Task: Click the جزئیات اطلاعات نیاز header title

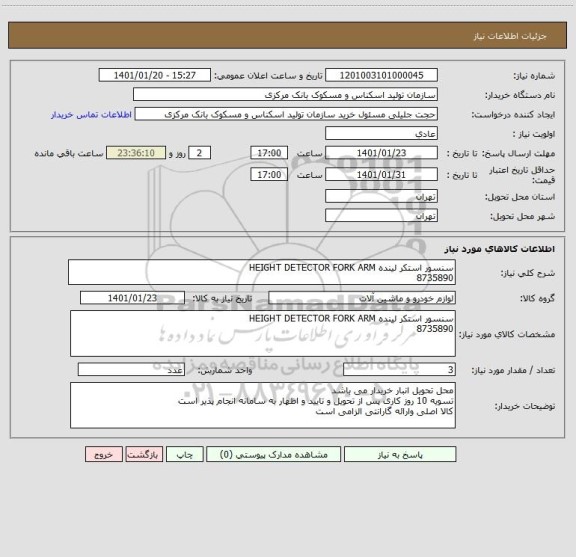Action: pyautogui.click(x=510, y=36)
